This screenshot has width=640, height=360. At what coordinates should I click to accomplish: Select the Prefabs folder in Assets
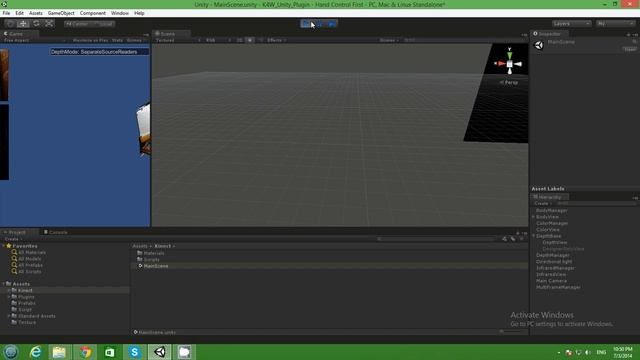(x=24, y=303)
